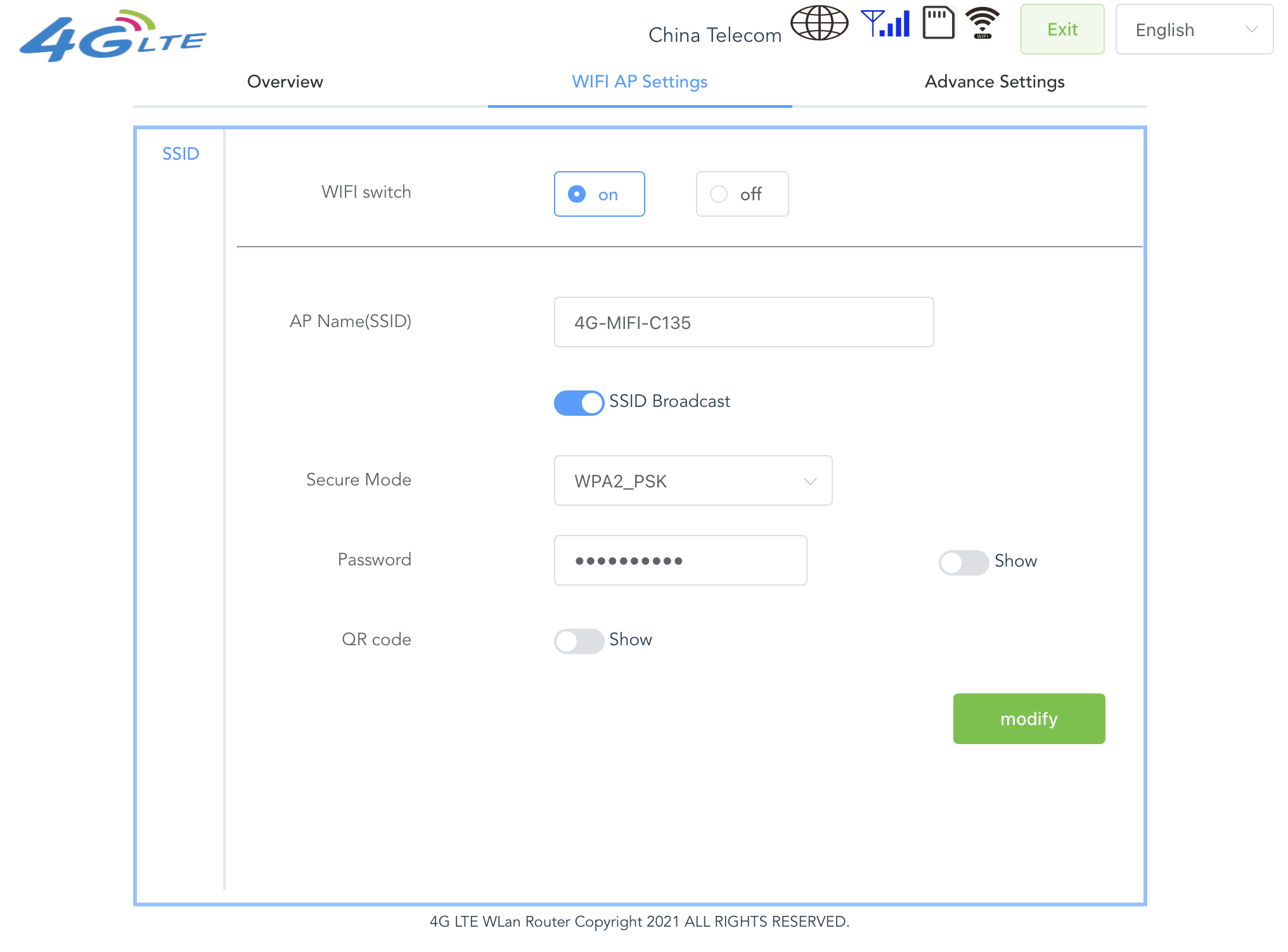1288x952 pixels.
Task: Click the 4G LTE logo
Action: [x=113, y=36]
